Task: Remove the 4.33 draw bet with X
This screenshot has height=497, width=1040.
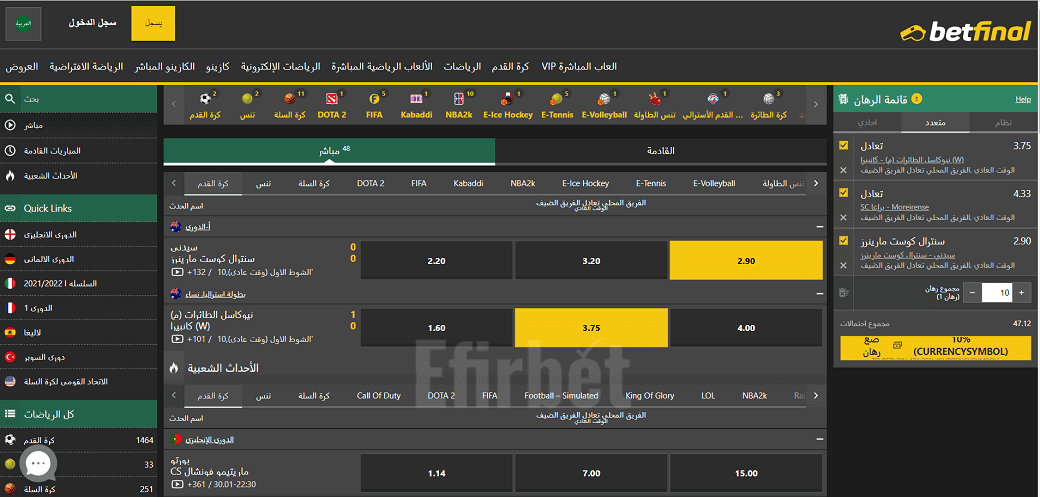Action: [843, 218]
